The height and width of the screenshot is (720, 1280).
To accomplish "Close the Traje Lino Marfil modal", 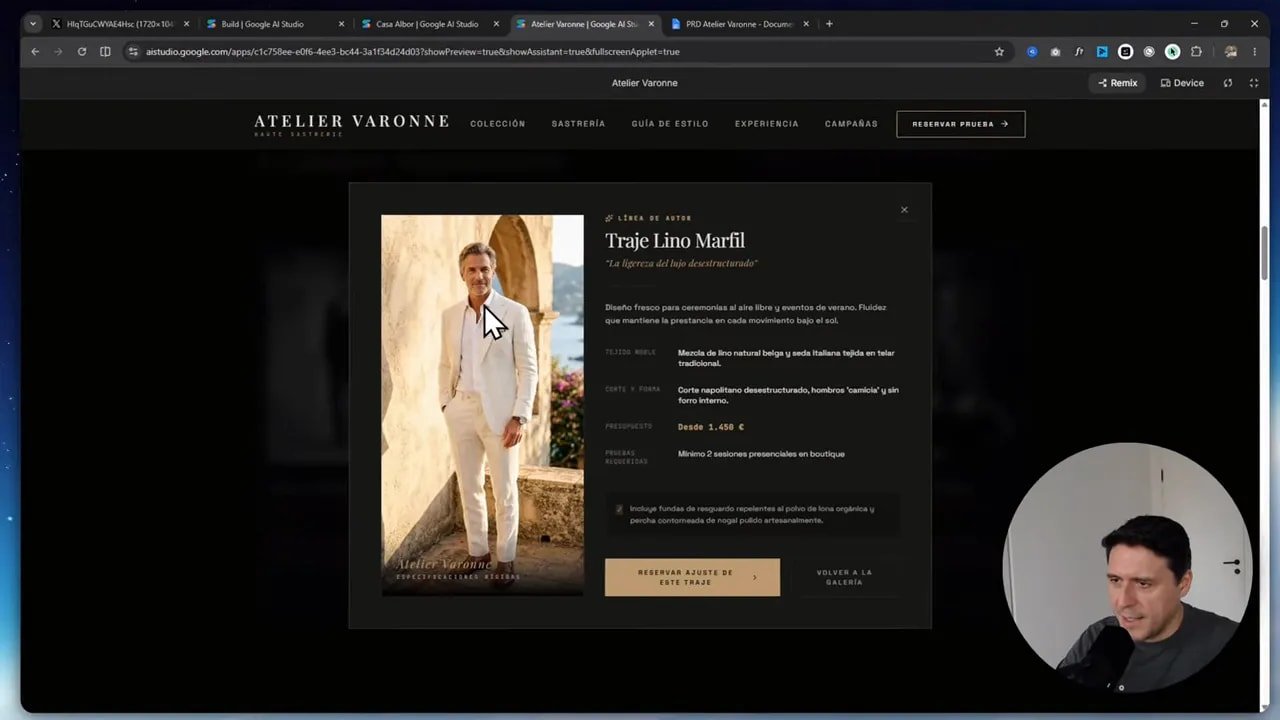I will point(904,210).
